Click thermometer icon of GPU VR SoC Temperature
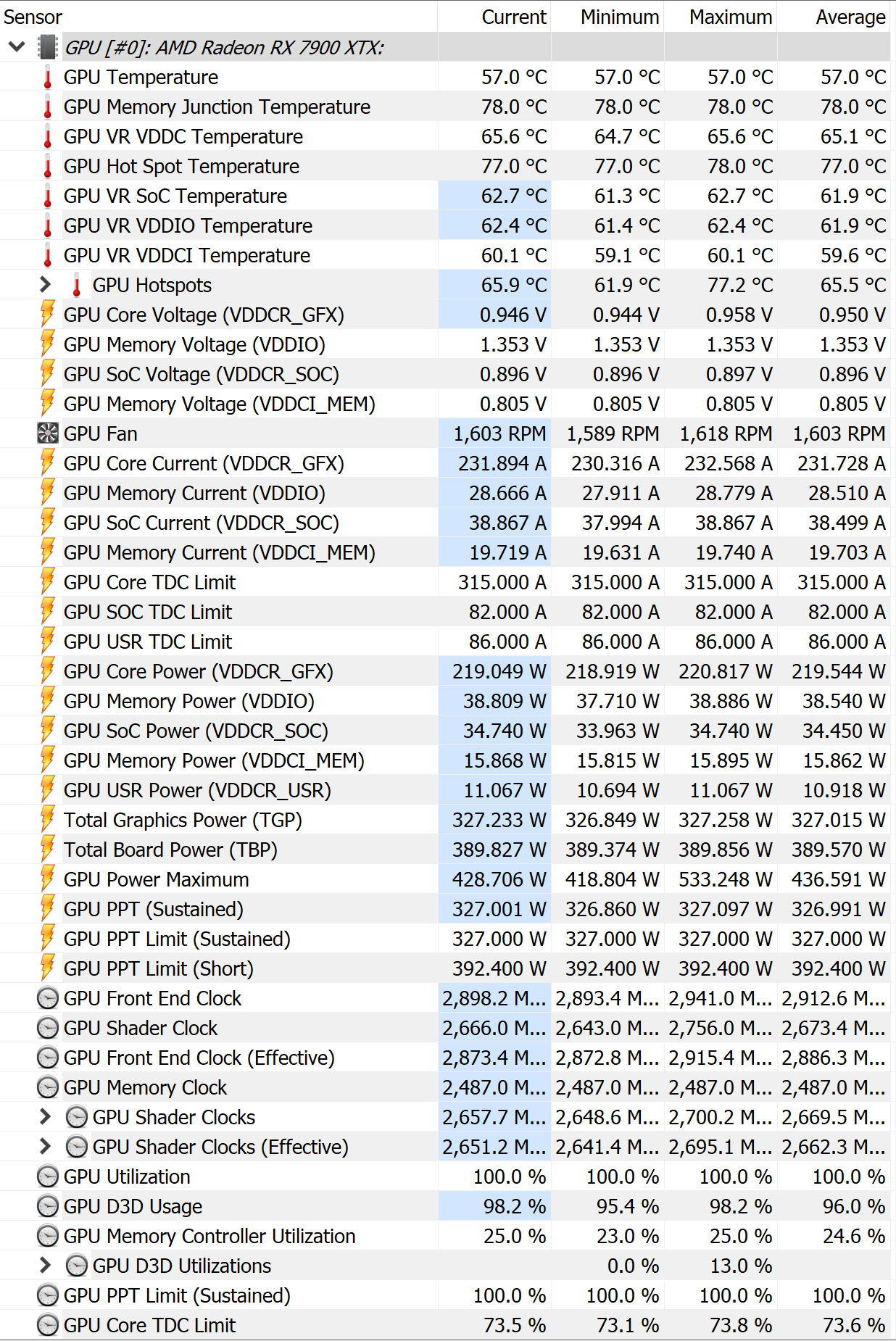The image size is (896, 1341). [48, 196]
